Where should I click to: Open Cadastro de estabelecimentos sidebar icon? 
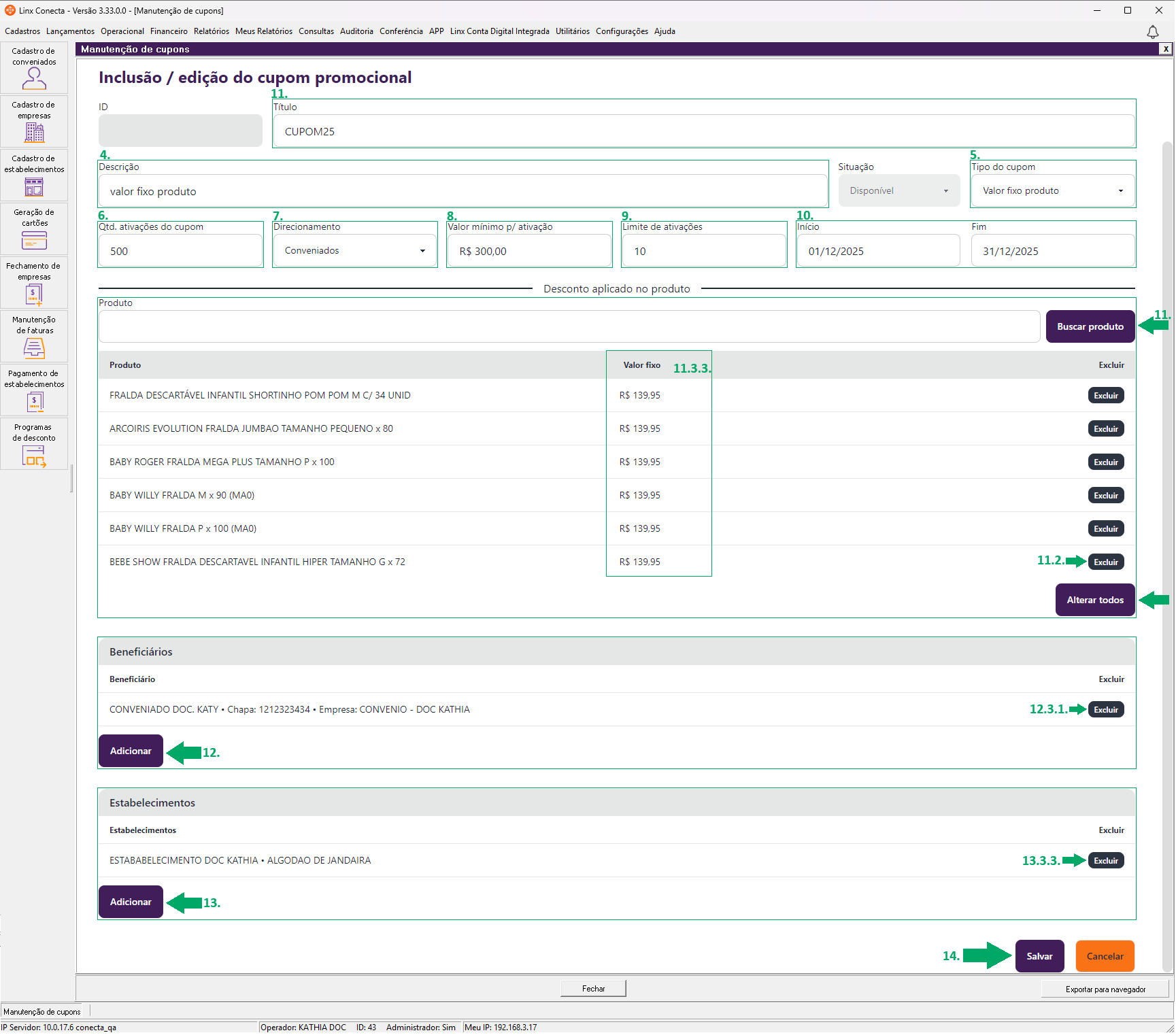[x=34, y=175]
